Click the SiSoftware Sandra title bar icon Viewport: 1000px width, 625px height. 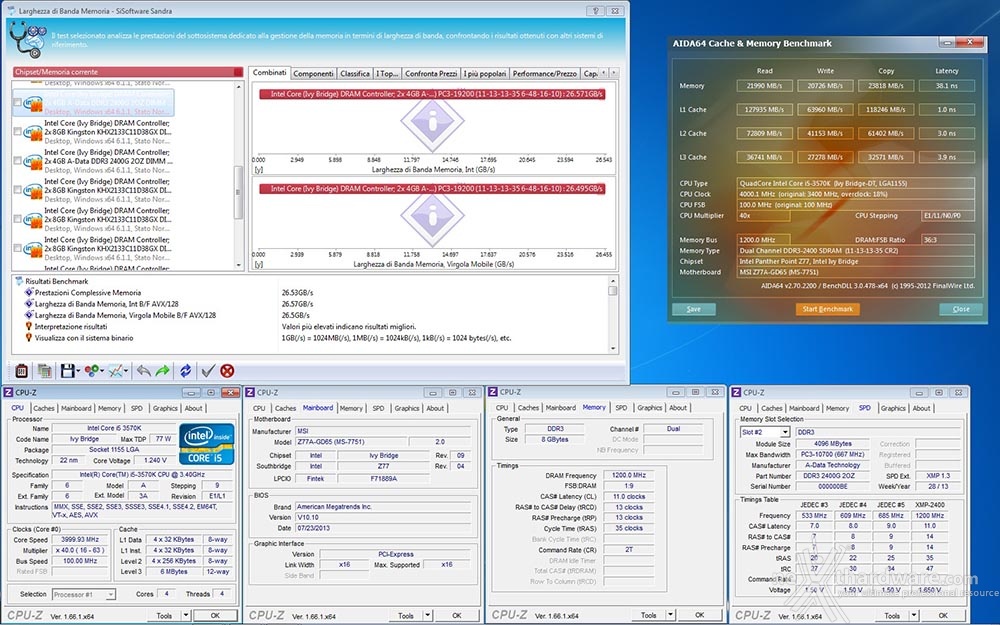pyautogui.click(x=11, y=11)
